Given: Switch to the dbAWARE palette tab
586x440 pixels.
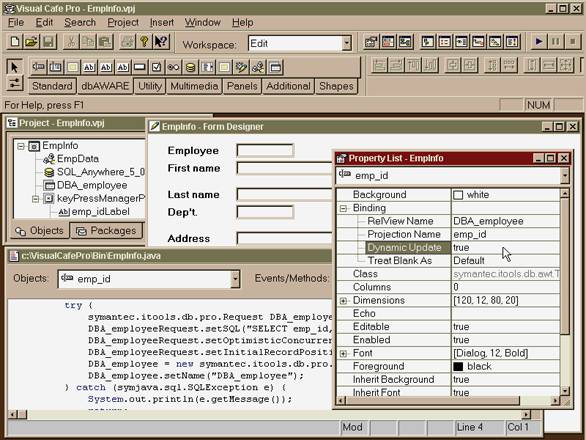Looking at the screenshot, I should click(x=105, y=86).
